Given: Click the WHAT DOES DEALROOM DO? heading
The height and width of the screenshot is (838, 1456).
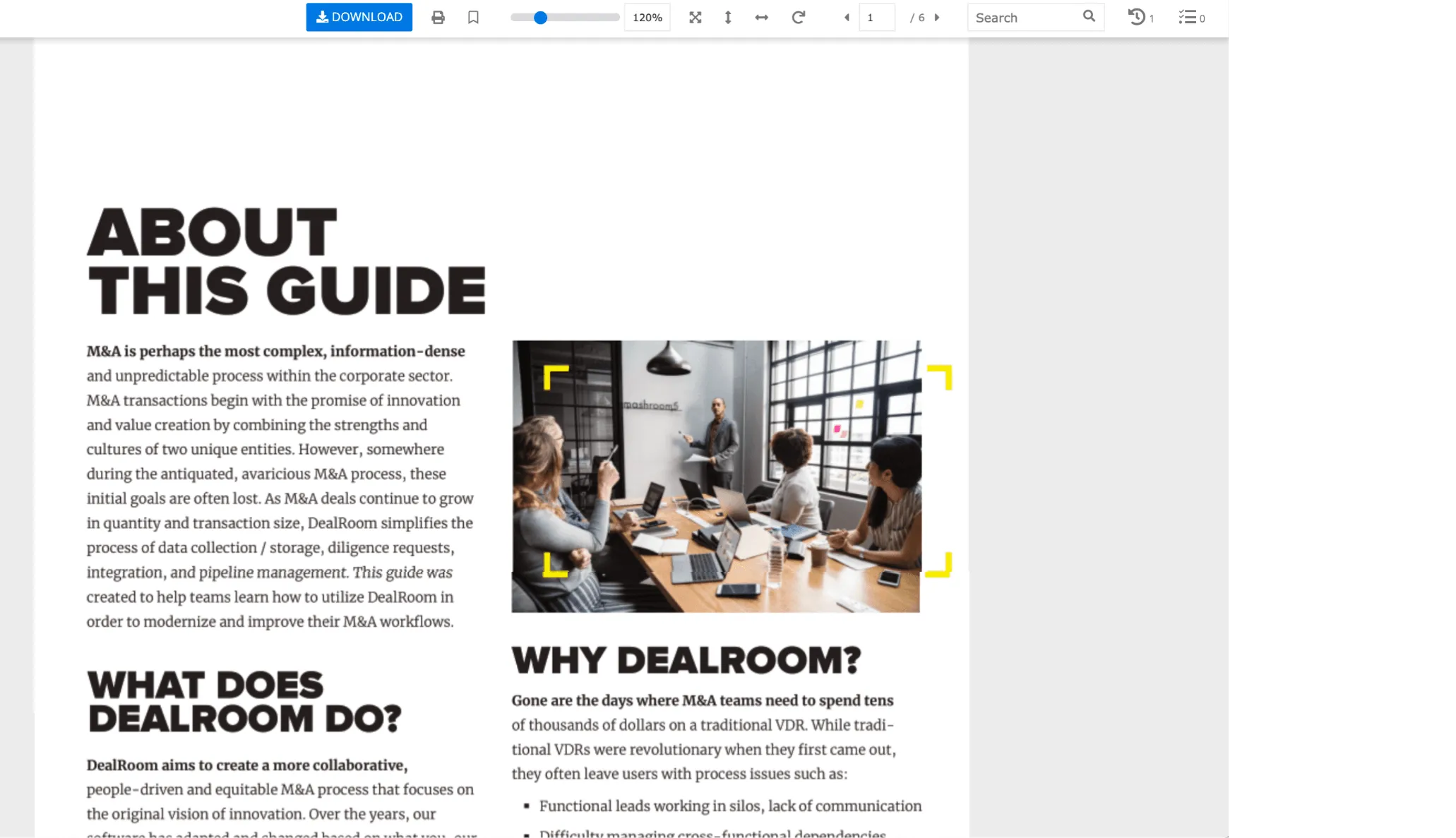Looking at the screenshot, I should coord(244,702).
